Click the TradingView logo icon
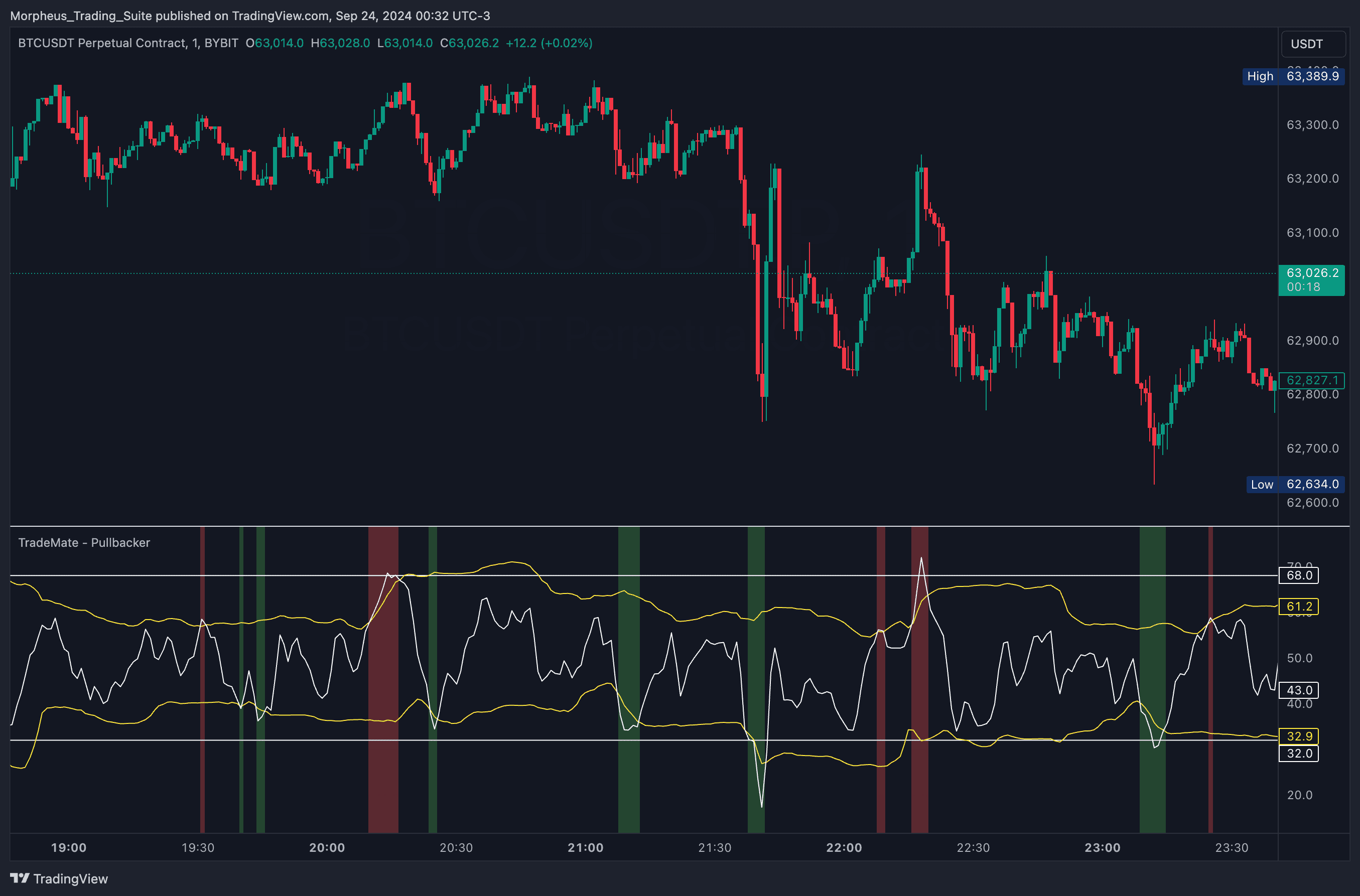1360x896 pixels. pyautogui.click(x=20, y=878)
